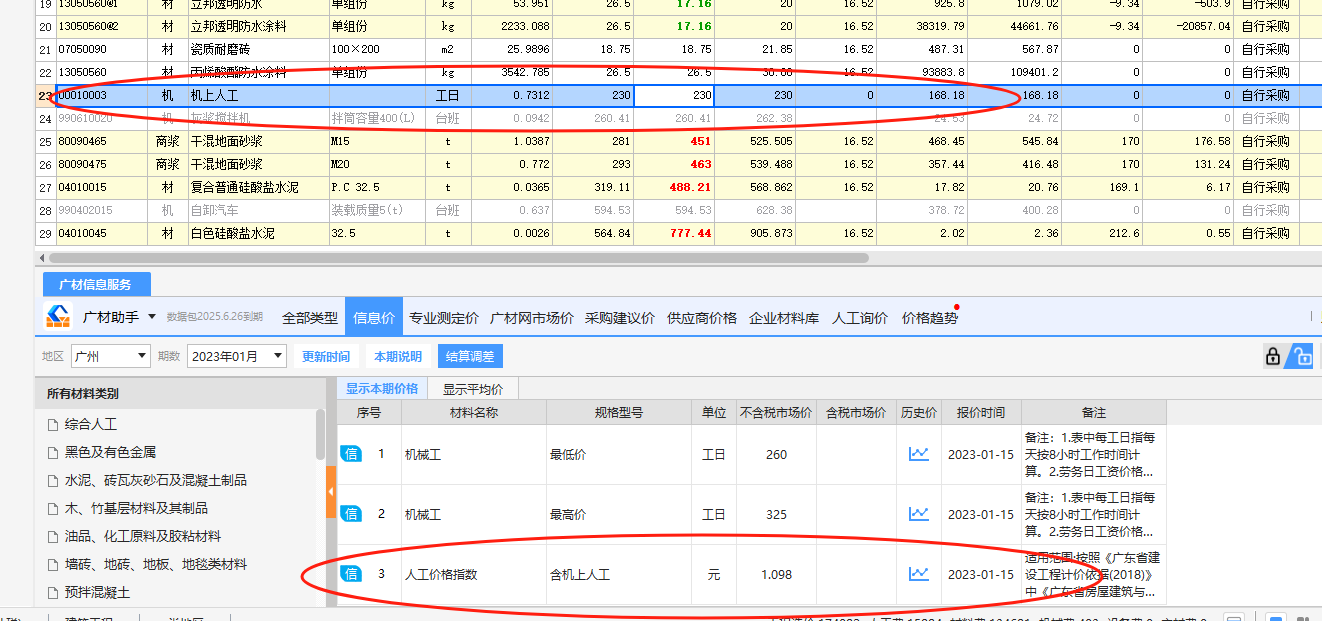This screenshot has height=621, width=1322.
Task: Click the 广材信息服务 panel tab
Action: click(x=97, y=284)
